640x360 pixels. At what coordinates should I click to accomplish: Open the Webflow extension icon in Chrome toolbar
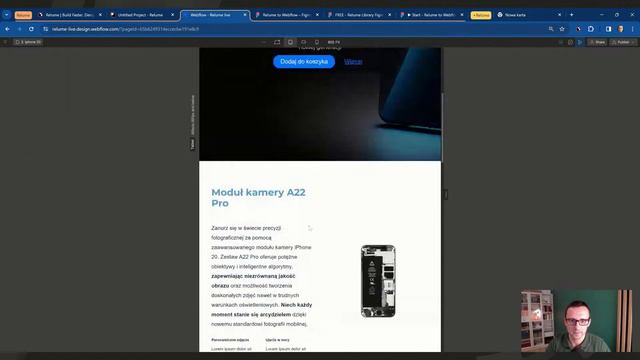click(x=578, y=29)
